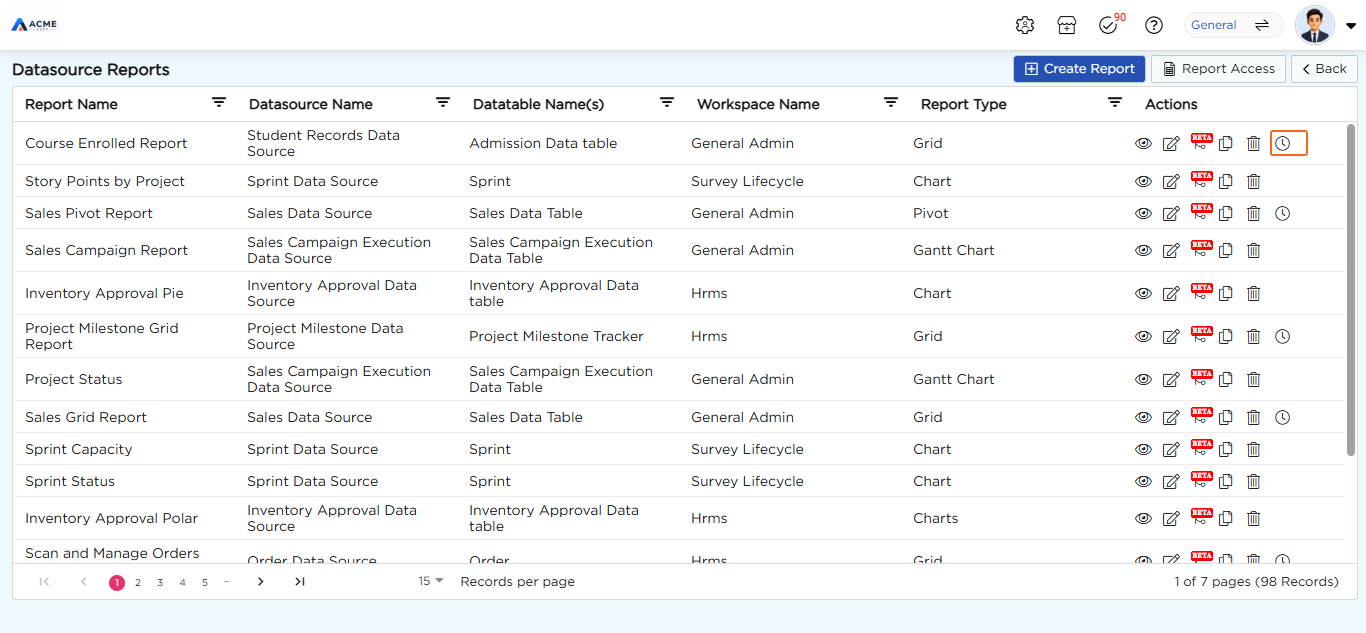Screen dimensions: 1366x633
Task: Copy the Sales Pivot Report
Action: coord(1225,213)
